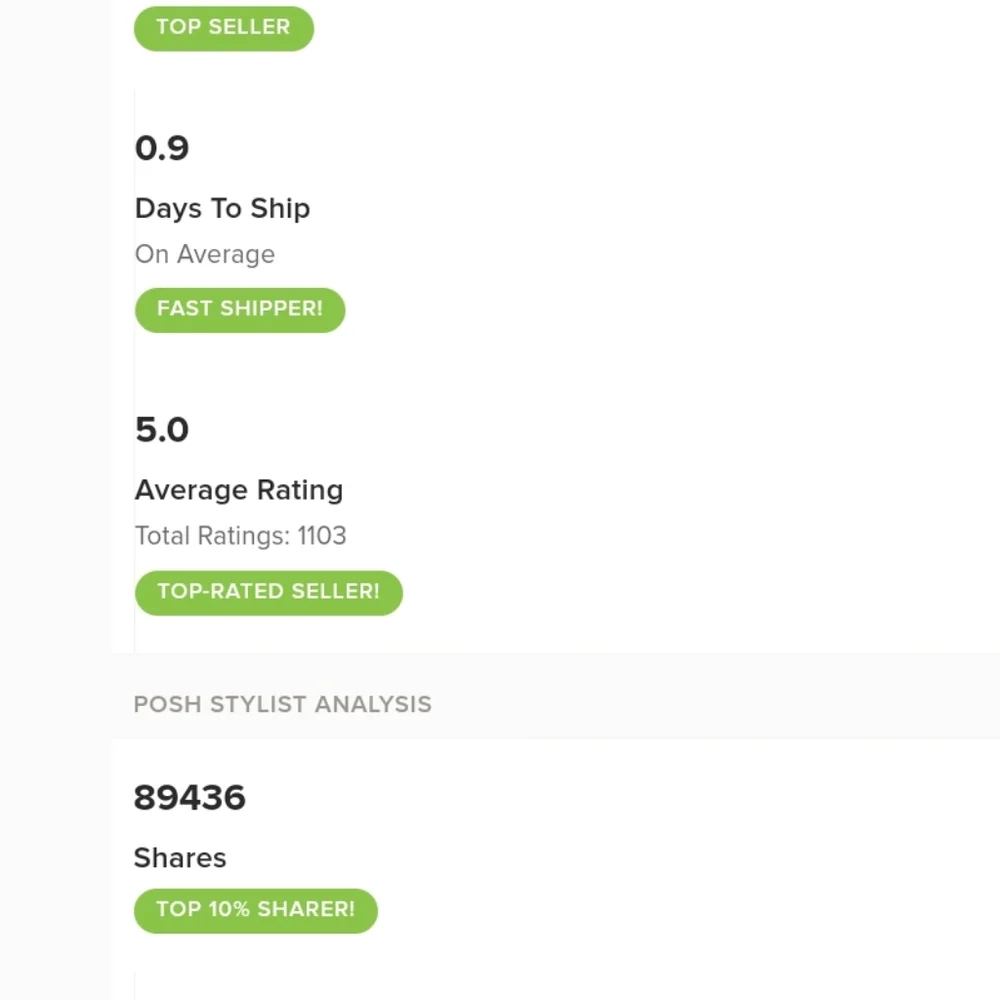This screenshot has width=1000, height=1000.
Task: Select the 89436 shares count
Action: [189, 798]
